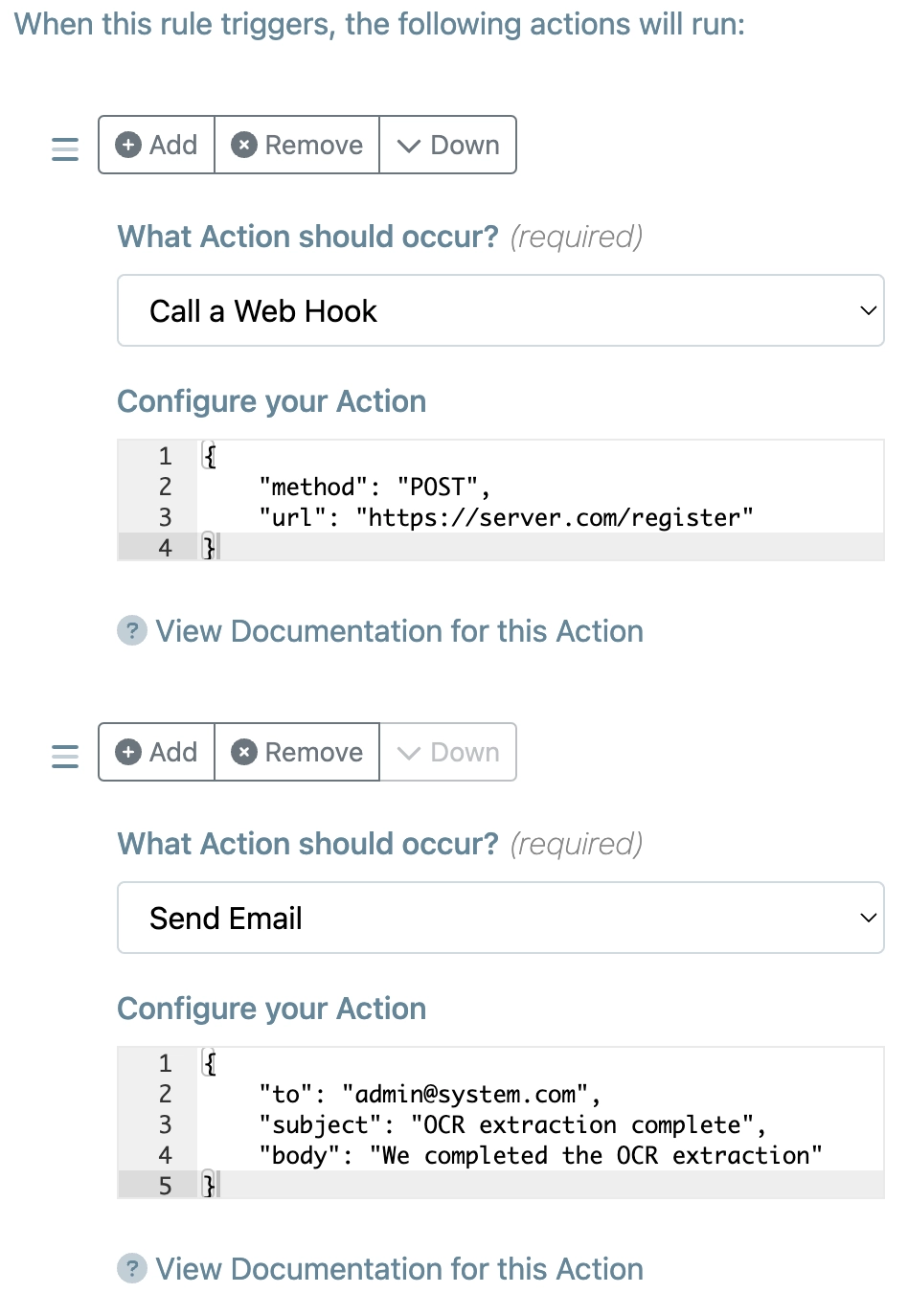Click the X icon in the first Remove button

click(x=244, y=145)
